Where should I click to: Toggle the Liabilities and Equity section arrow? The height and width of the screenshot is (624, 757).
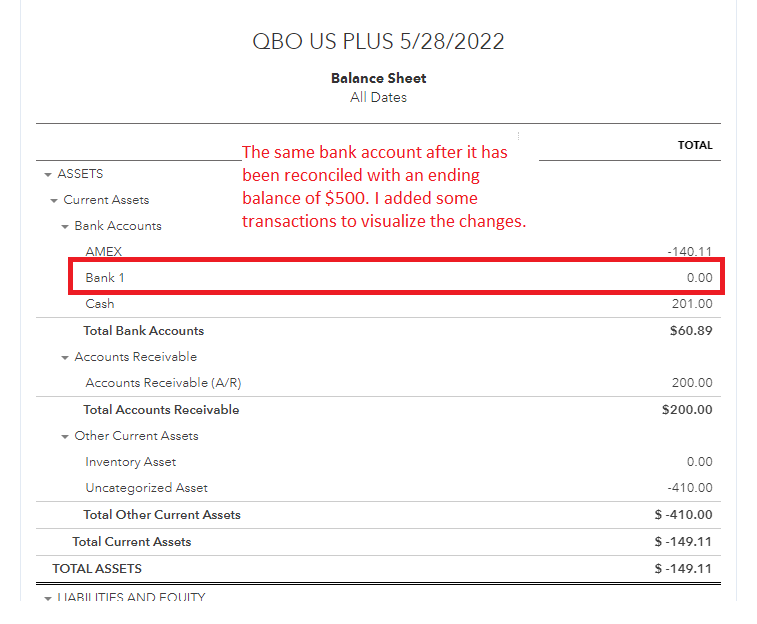coord(48,598)
